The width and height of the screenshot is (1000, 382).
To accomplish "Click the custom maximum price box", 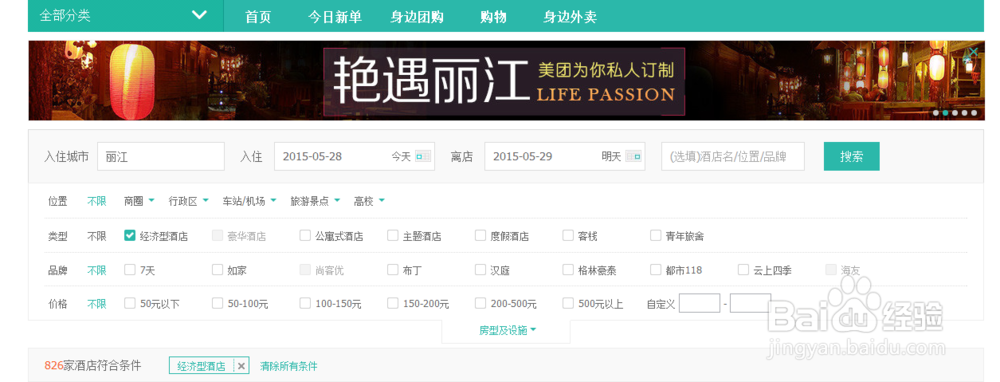I will pyautogui.click(x=750, y=304).
